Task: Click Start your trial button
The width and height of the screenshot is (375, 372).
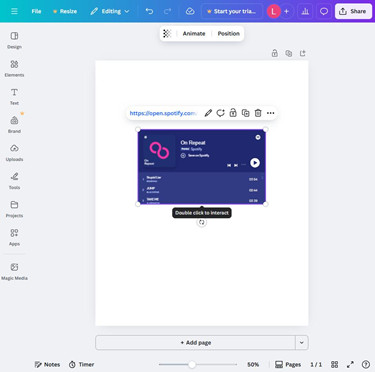Action: tap(232, 11)
